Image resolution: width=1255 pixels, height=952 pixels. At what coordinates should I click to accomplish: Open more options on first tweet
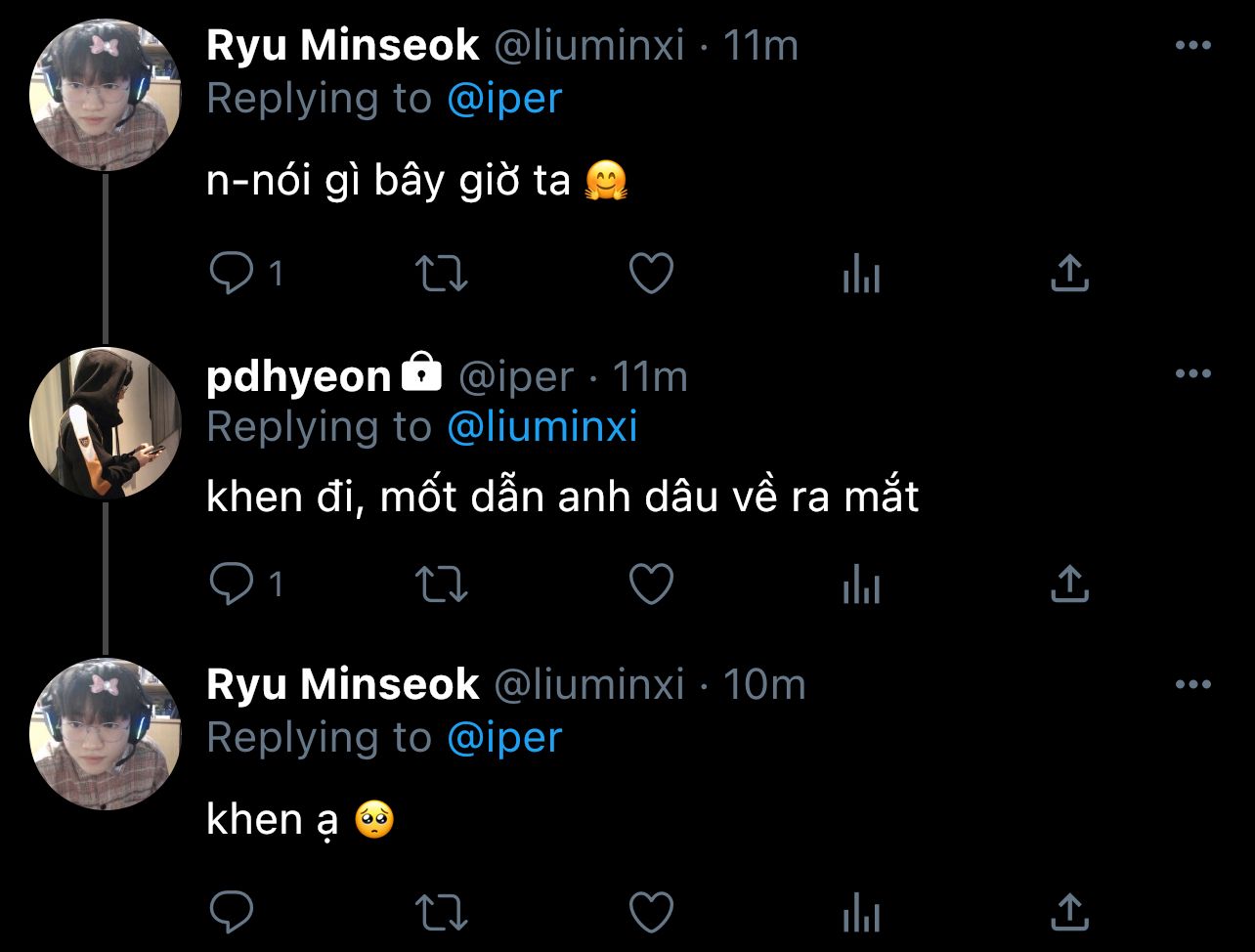point(1192,46)
